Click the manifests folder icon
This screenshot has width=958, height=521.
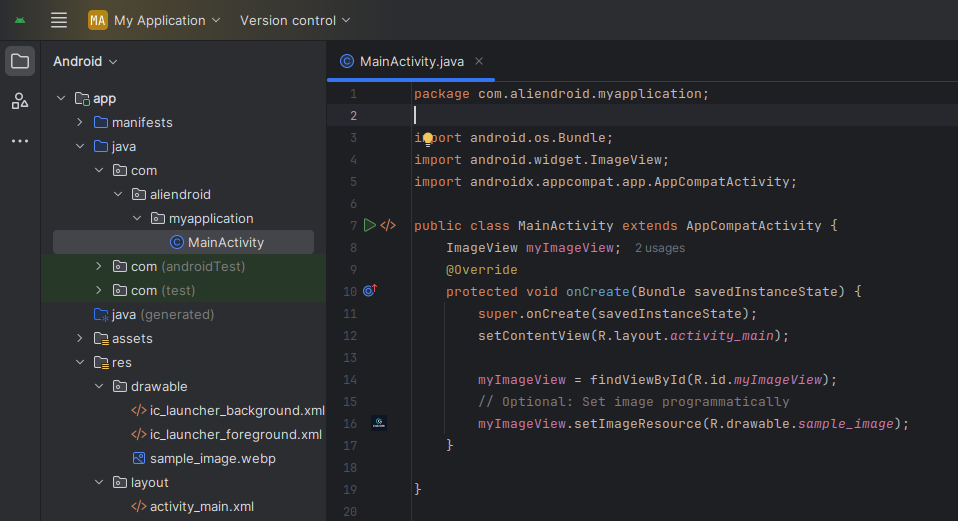pos(101,122)
